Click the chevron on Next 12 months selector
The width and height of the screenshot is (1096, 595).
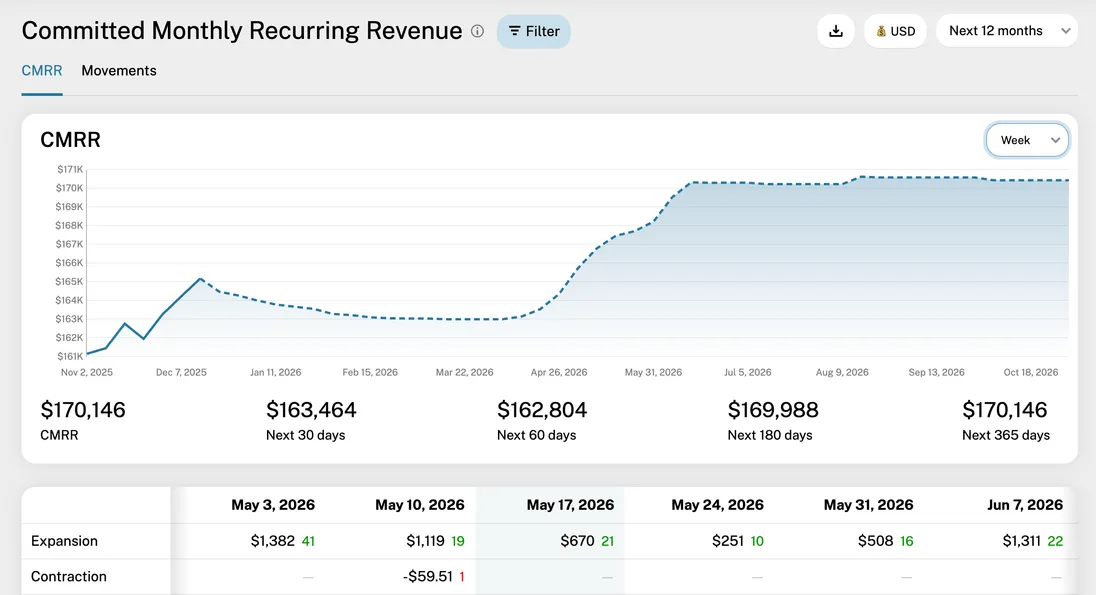pyautogui.click(x=1064, y=31)
